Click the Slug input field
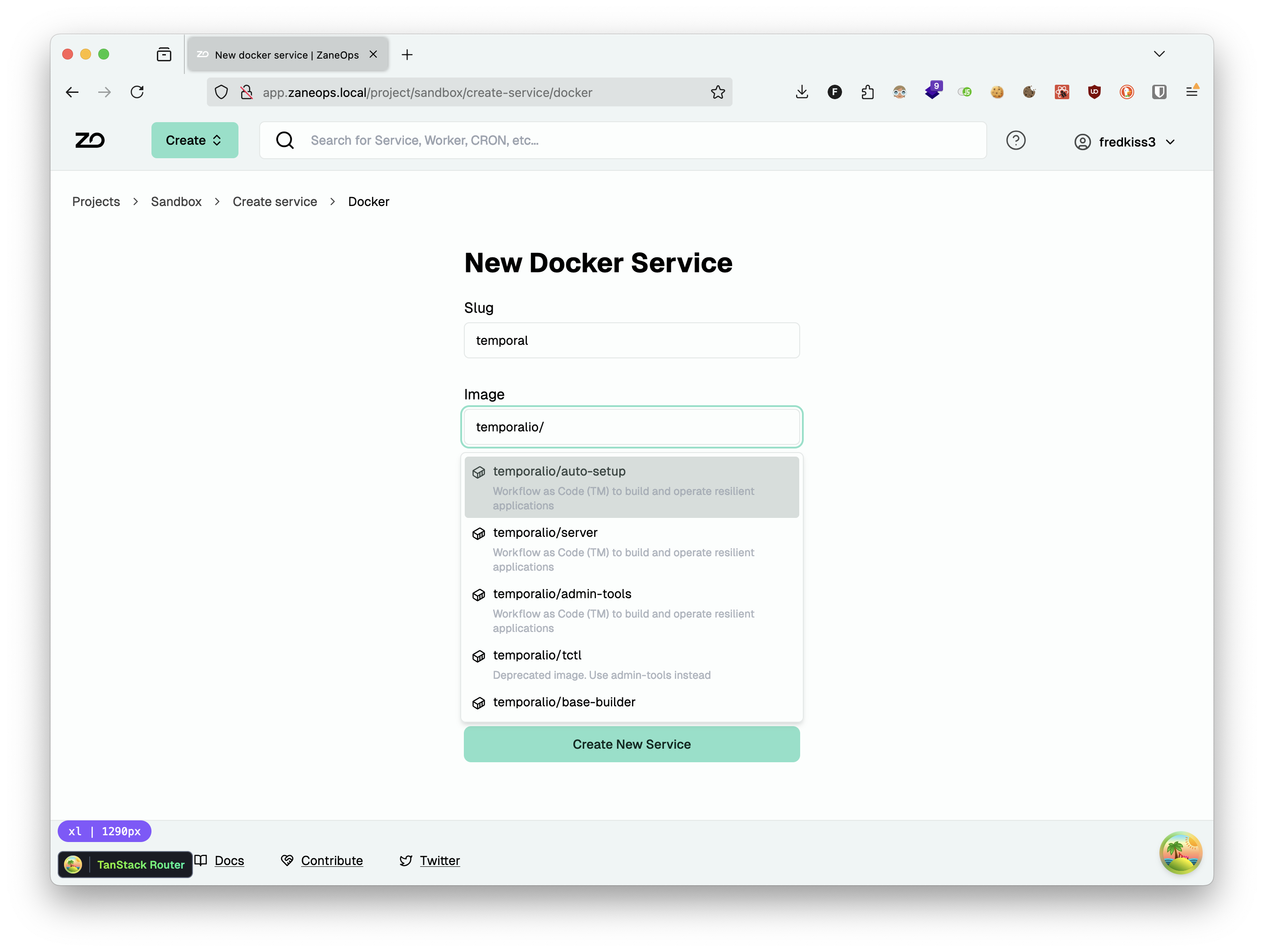Screen dimensions: 1264x952 click(631, 340)
